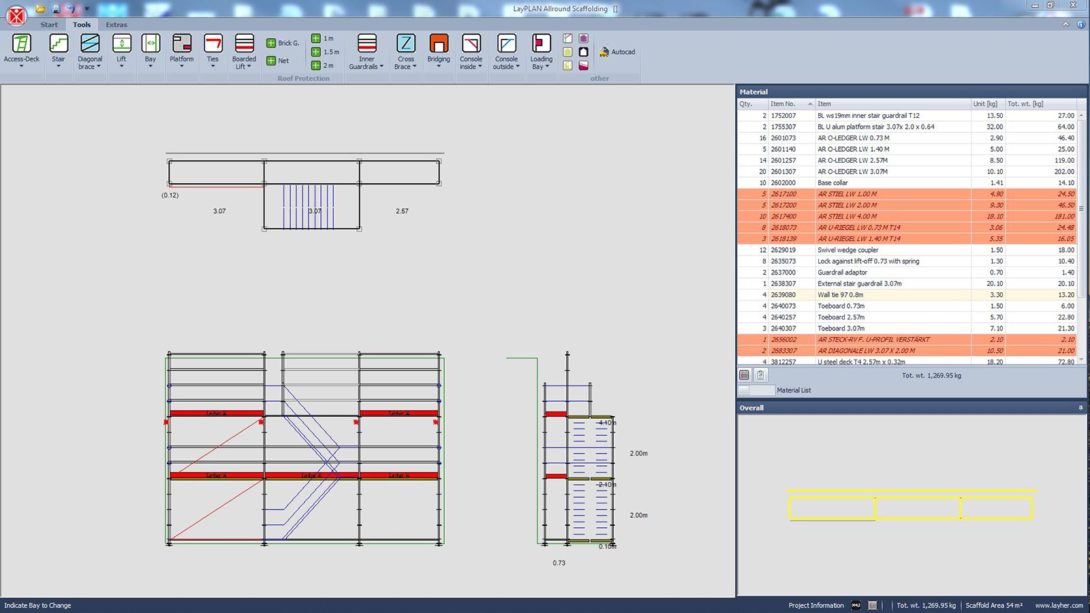Select the AR STIEL LW 4.00 M row
The height and width of the screenshot is (613, 1090).
pos(907,216)
